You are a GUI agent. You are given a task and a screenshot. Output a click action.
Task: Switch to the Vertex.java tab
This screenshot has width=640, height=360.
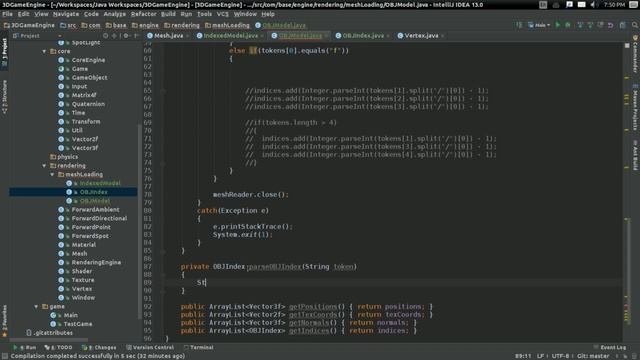421,36
